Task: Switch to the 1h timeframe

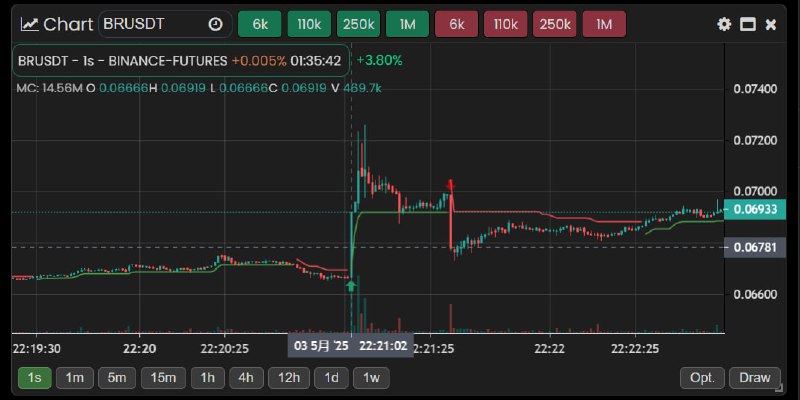Action: [207, 378]
